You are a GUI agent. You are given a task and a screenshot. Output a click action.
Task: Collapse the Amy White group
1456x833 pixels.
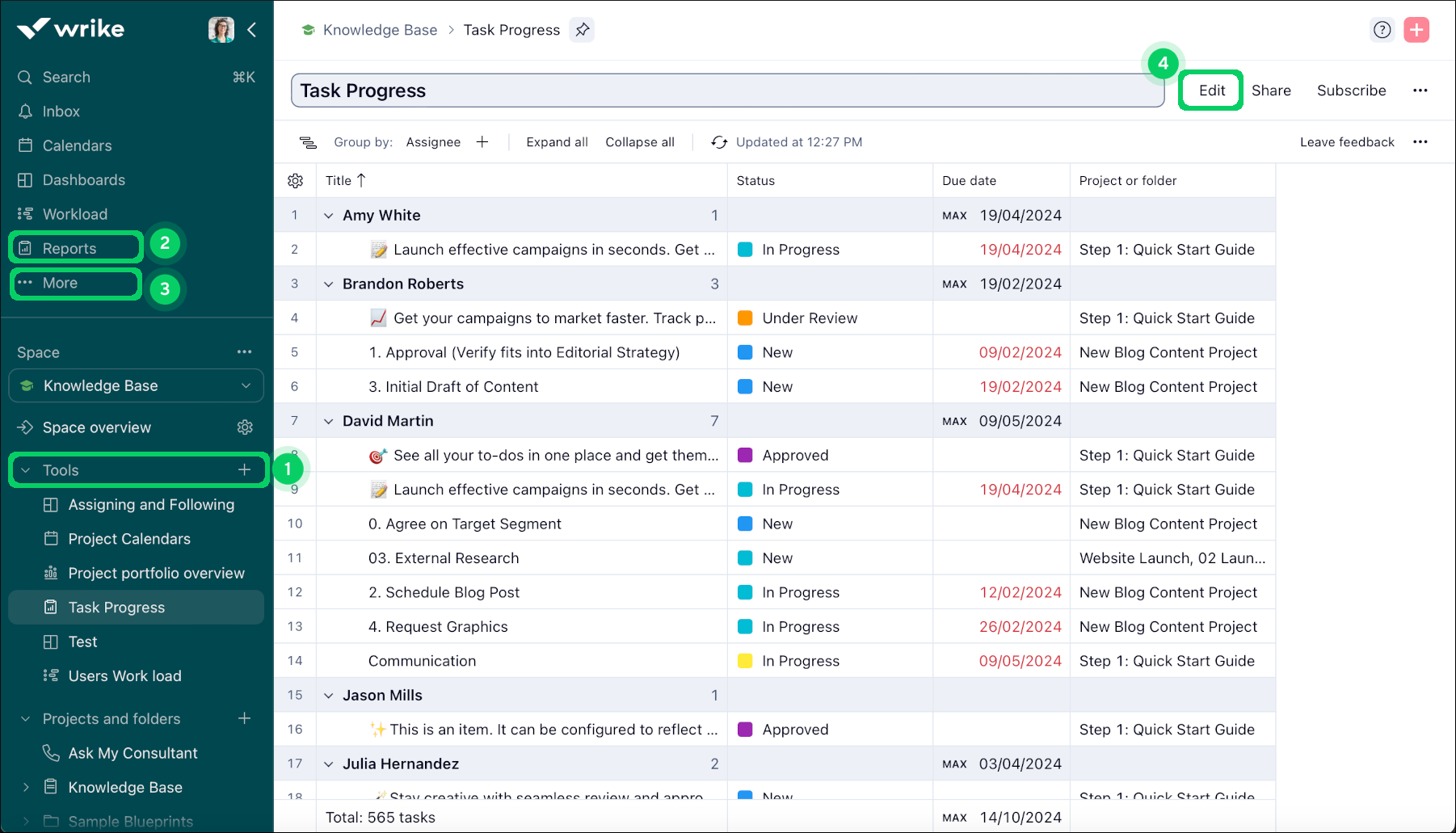pos(329,216)
